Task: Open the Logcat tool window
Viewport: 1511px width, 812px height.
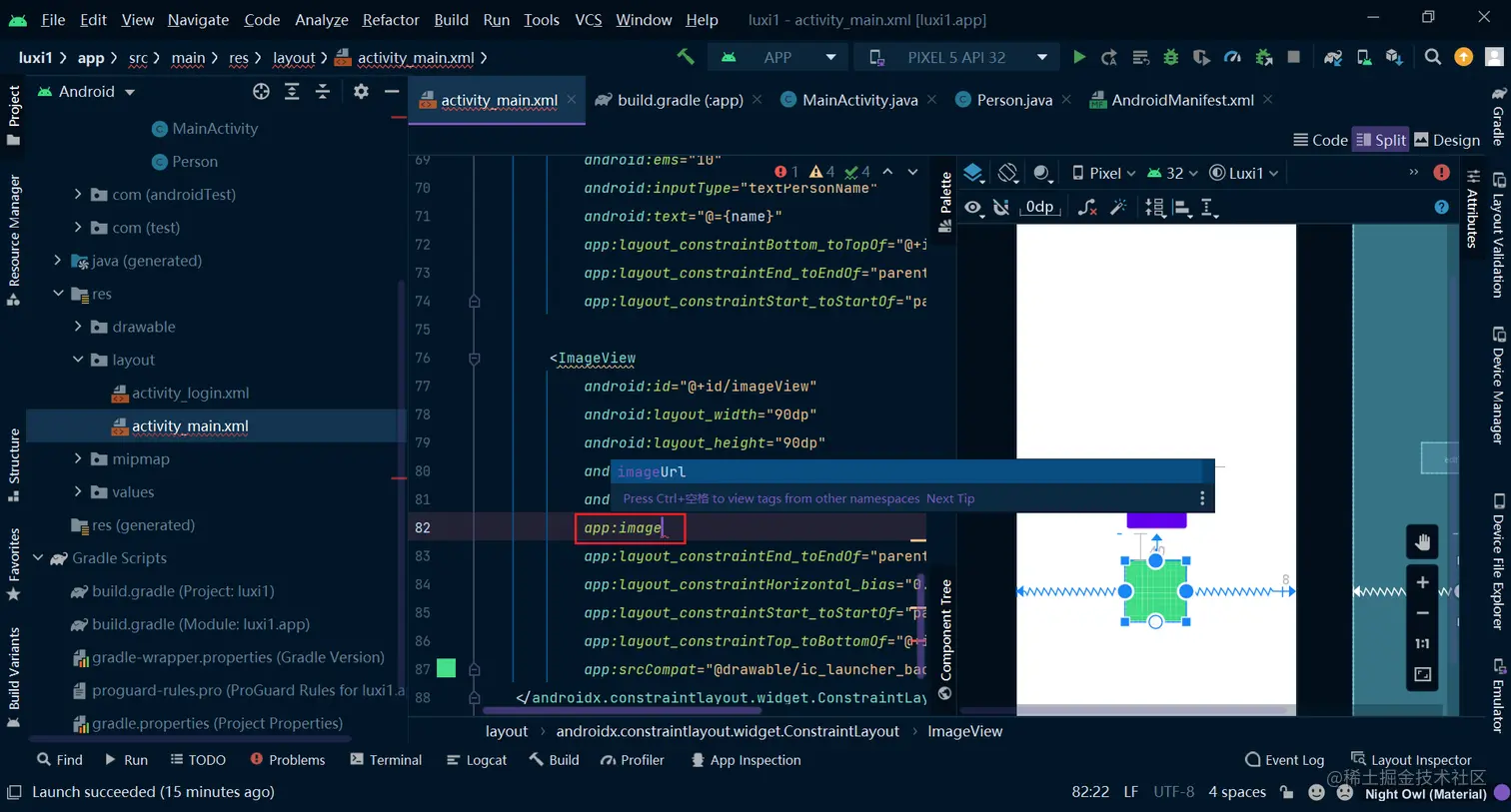Action: point(477,760)
